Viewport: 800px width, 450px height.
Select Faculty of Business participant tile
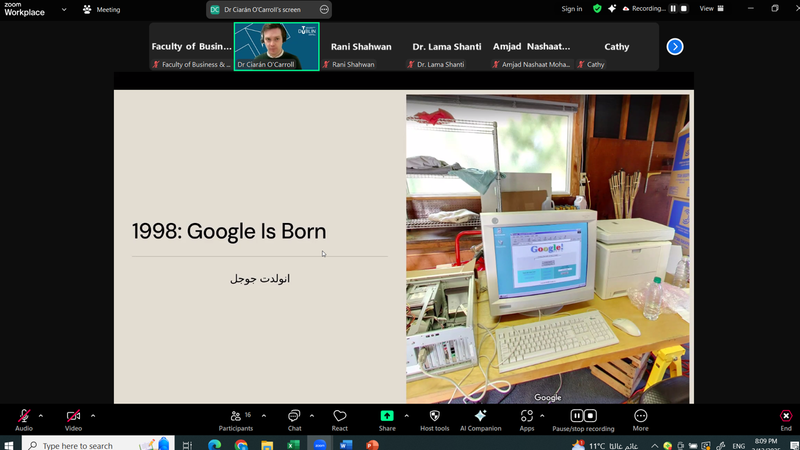point(191,46)
